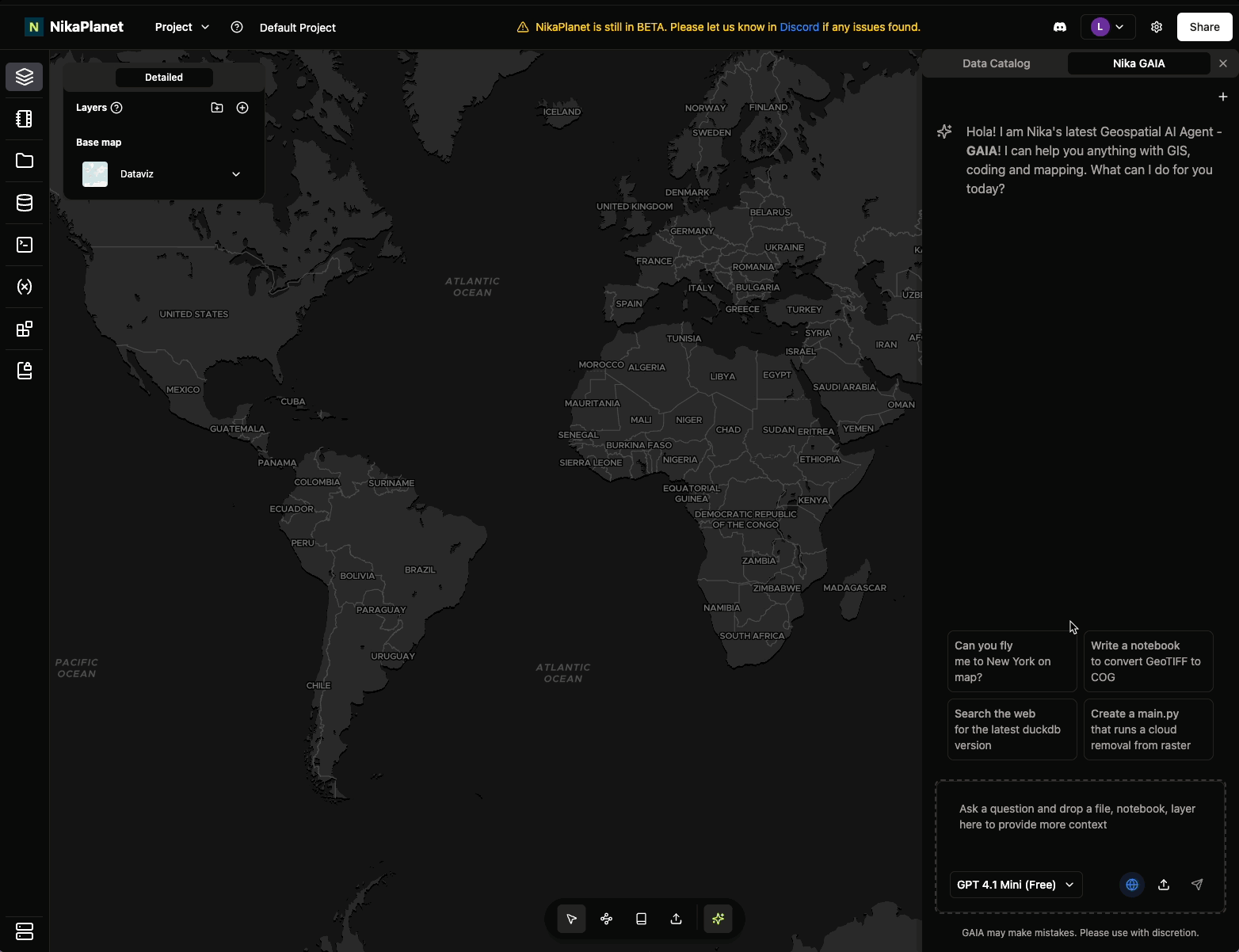Click the upload file icon in the chat box
The image size is (1239, 952).
[x=1164, y=885]
